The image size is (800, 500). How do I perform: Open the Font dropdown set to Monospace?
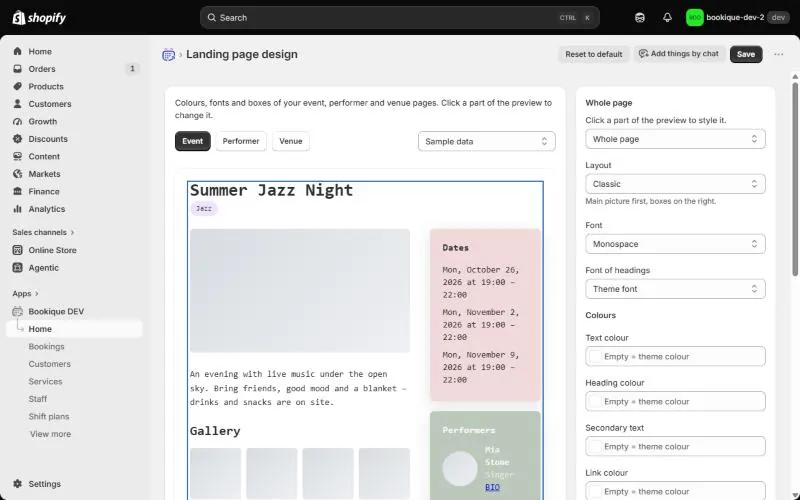click(676, 244)
